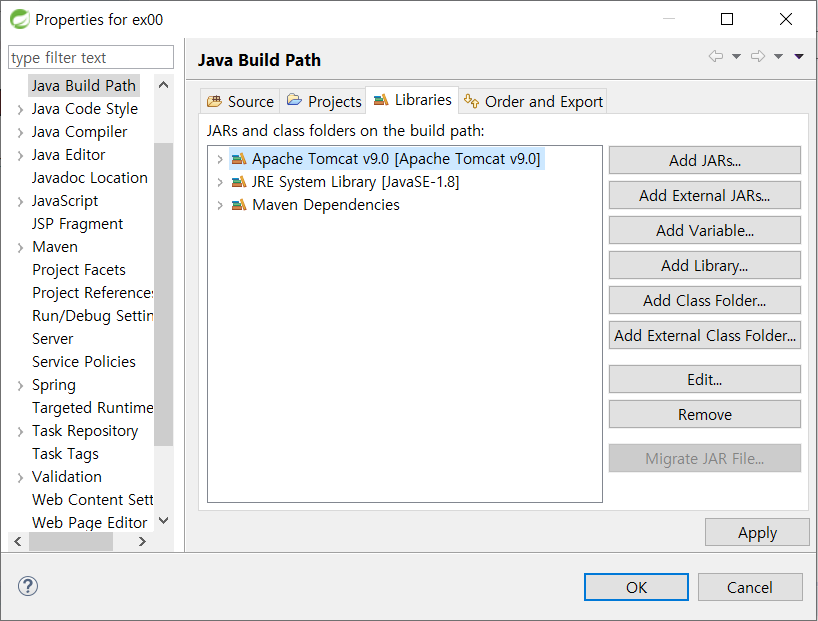Click the Add Class Folder... button
Viewport: 818px width, 621px height.
tap(705, 300)
